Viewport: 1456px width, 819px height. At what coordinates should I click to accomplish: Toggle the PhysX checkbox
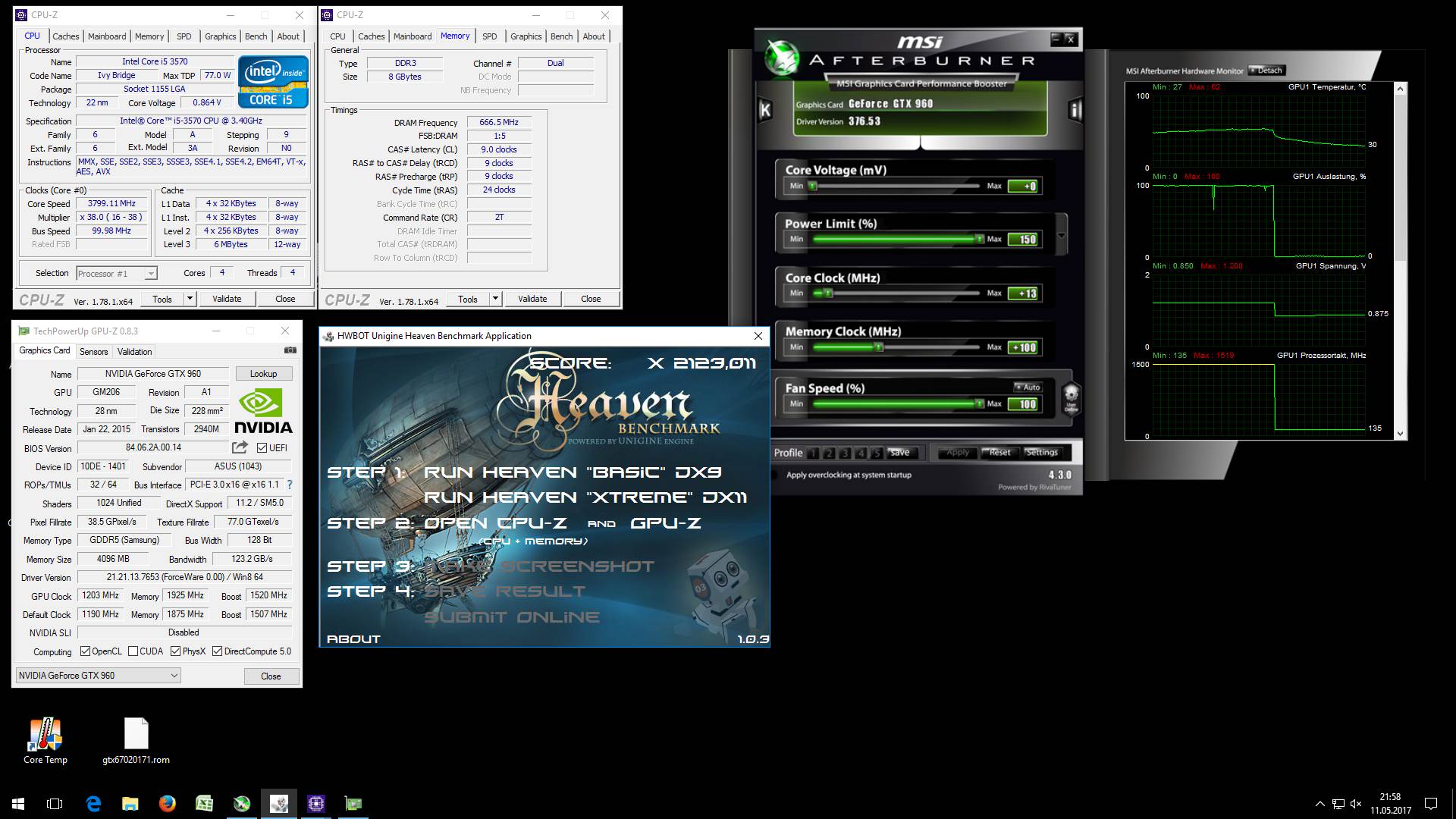pos(176,651)
